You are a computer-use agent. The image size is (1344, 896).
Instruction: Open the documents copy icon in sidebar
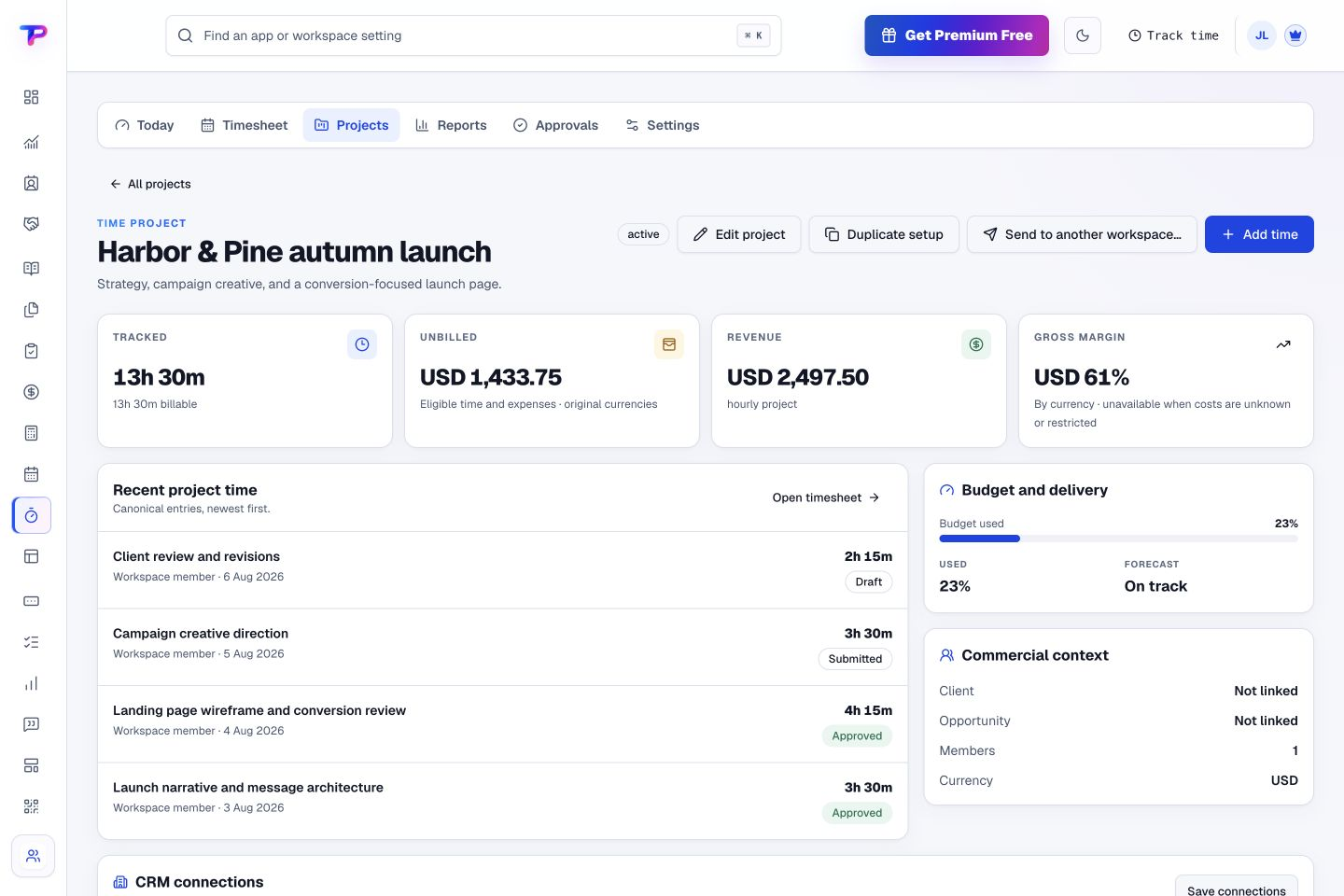click(x=31, y=310)
